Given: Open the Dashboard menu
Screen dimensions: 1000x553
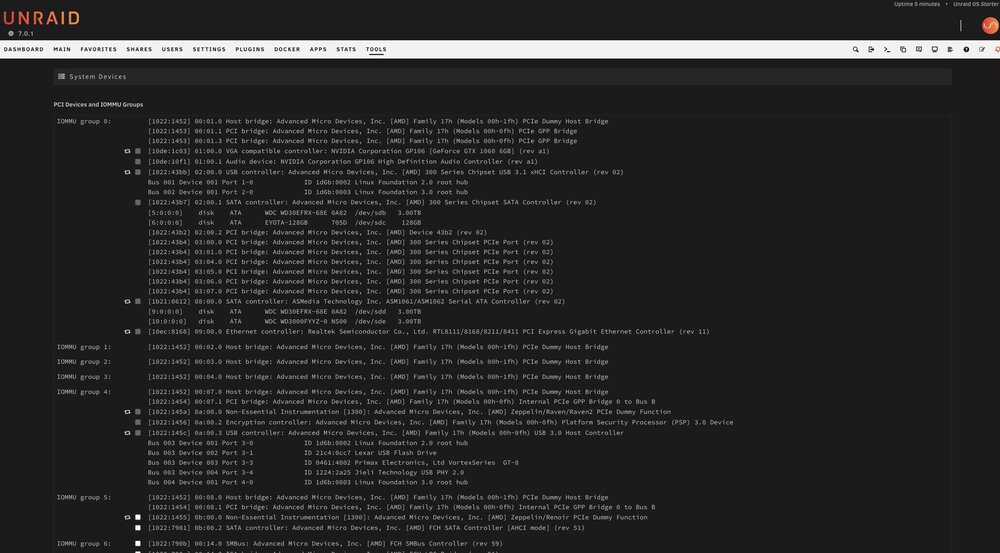Looking at the screenshot, I should pyautogui.click(x=24, y=49).
